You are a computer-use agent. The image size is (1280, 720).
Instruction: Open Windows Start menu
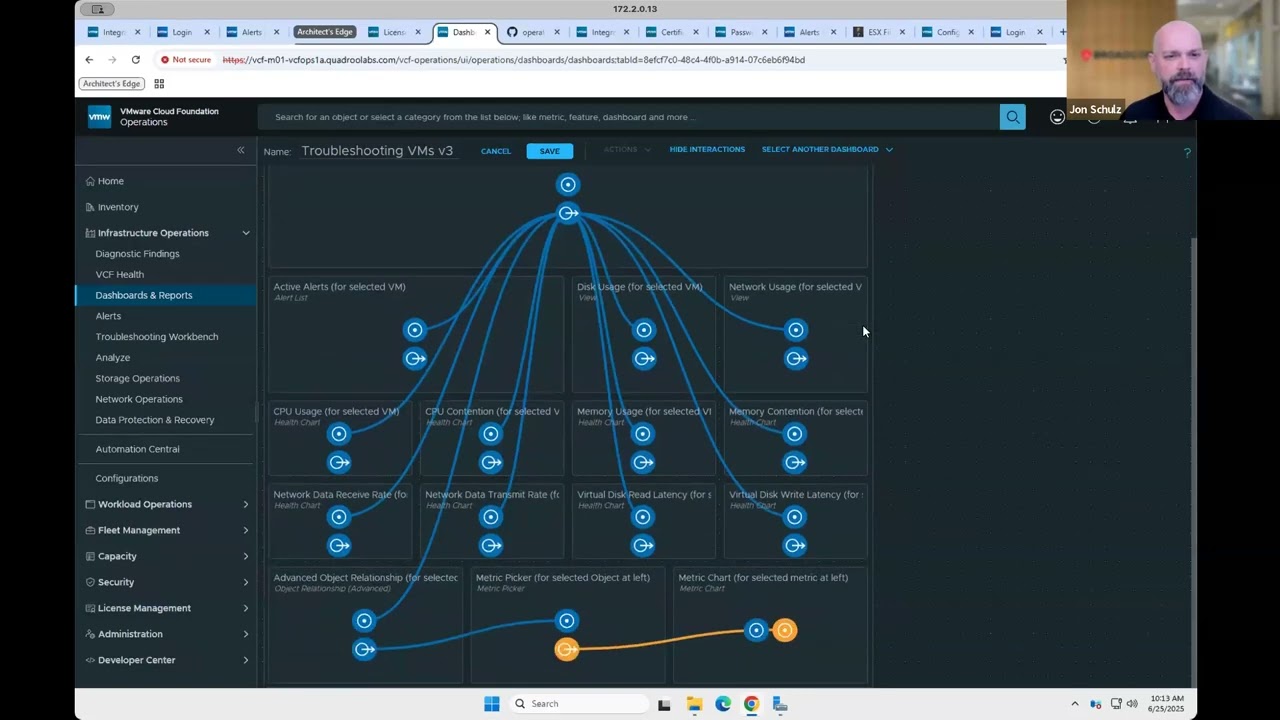491,704
